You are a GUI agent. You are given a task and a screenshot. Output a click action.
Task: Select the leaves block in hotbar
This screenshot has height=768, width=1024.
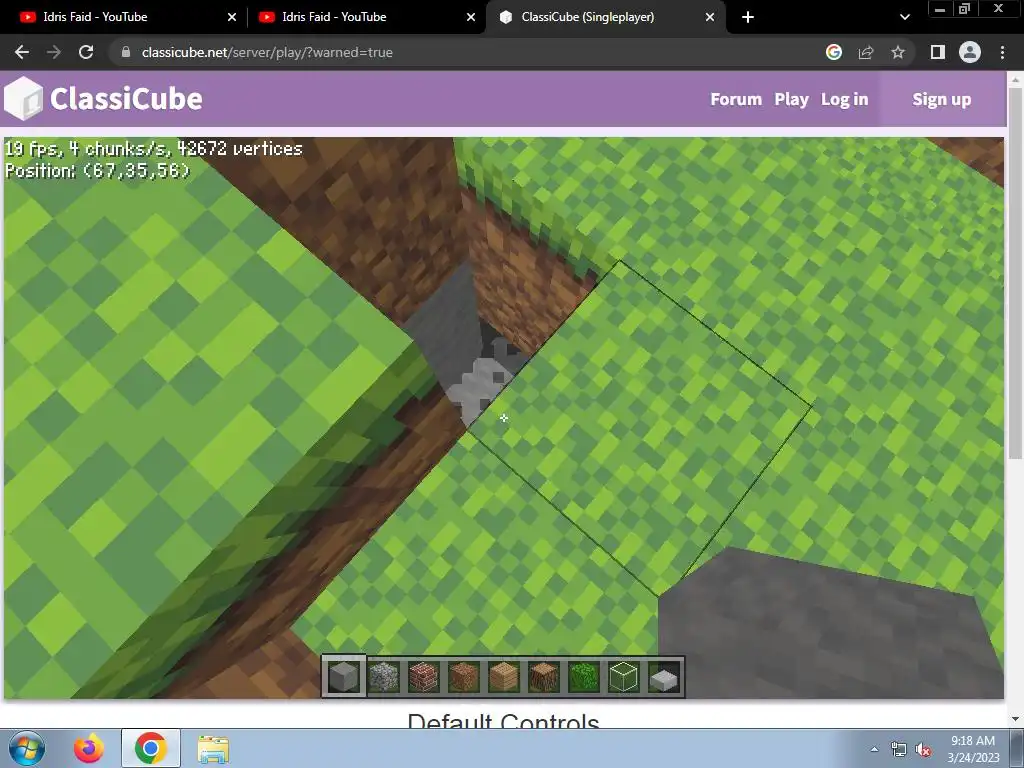click(x=583, y=677)
